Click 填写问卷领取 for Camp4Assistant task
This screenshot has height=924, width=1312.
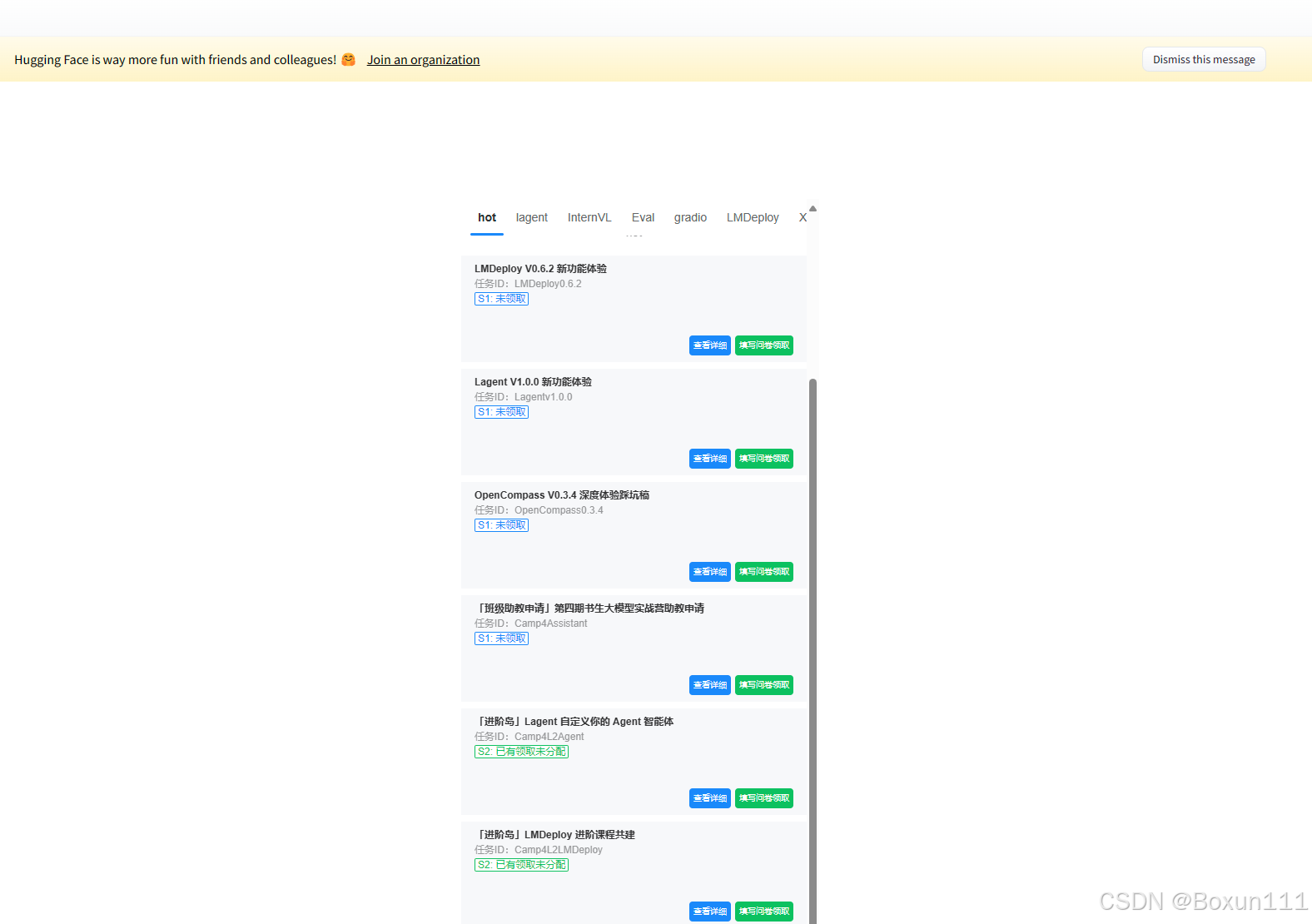(764, 685)
